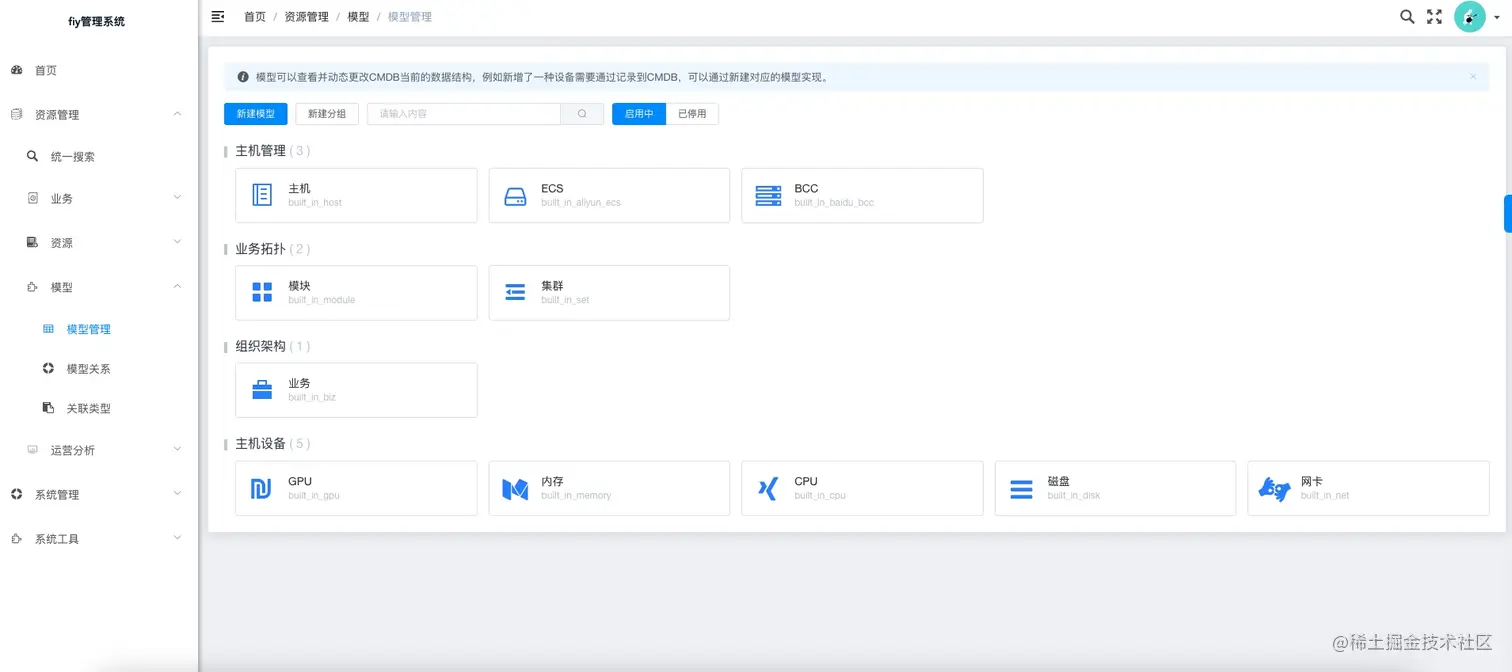Screen dimensions: 1512x672
Task: Click the 内存 model icon
Action: pyautogui.click(x=515, y=489)
